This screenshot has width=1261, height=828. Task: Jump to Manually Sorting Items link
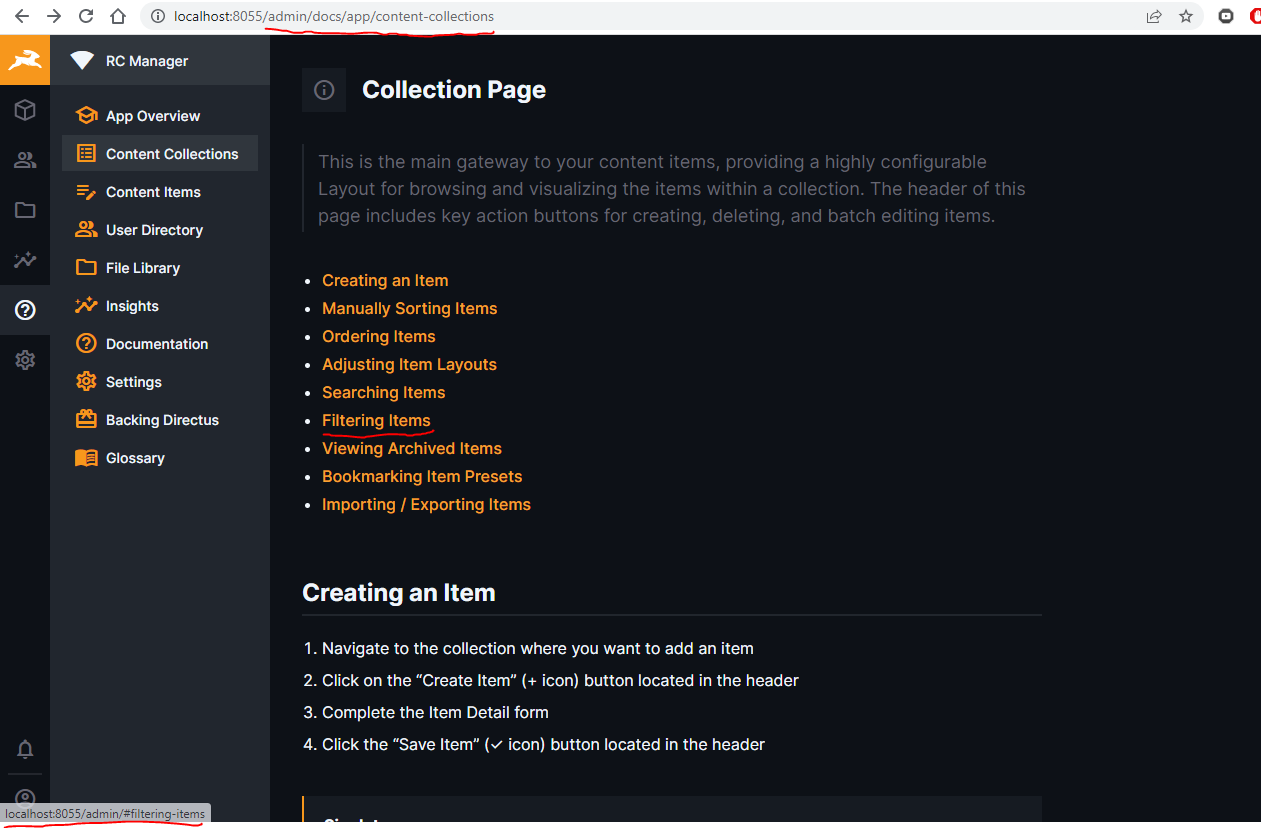(409, 309)
